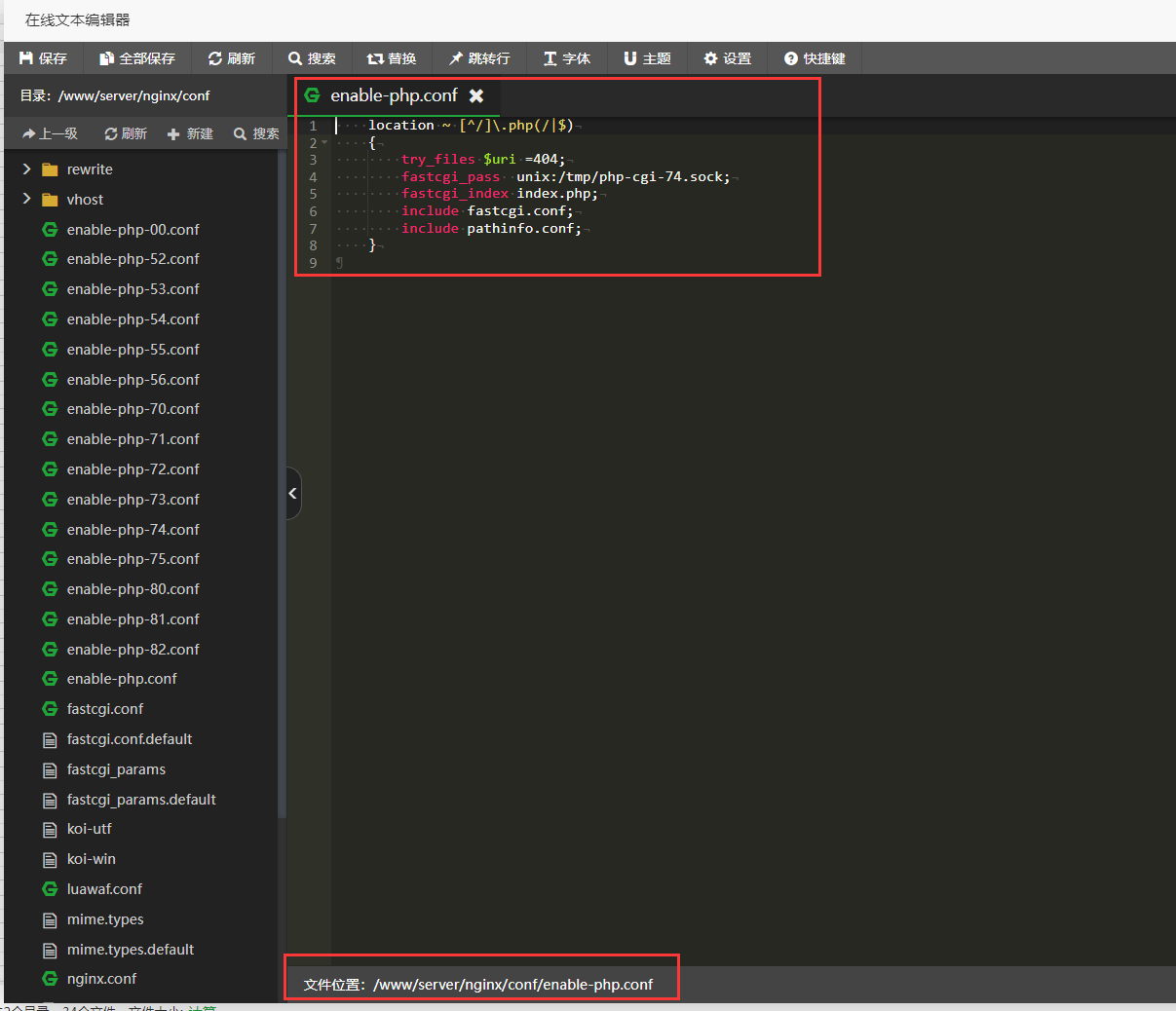Open the Font (字体) settings
This screenshot has height=1011, width=1176.
567,58
